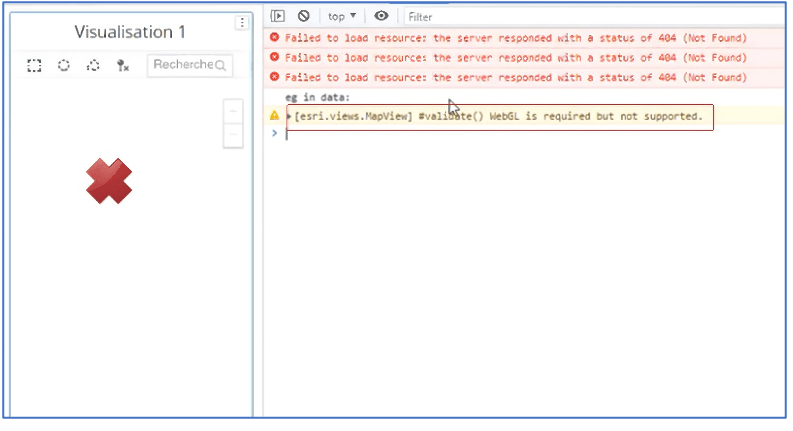The width and height of the screenshot is (793, 431).
Task: Clear the console with the ban icon
Action: pos(303,16)
